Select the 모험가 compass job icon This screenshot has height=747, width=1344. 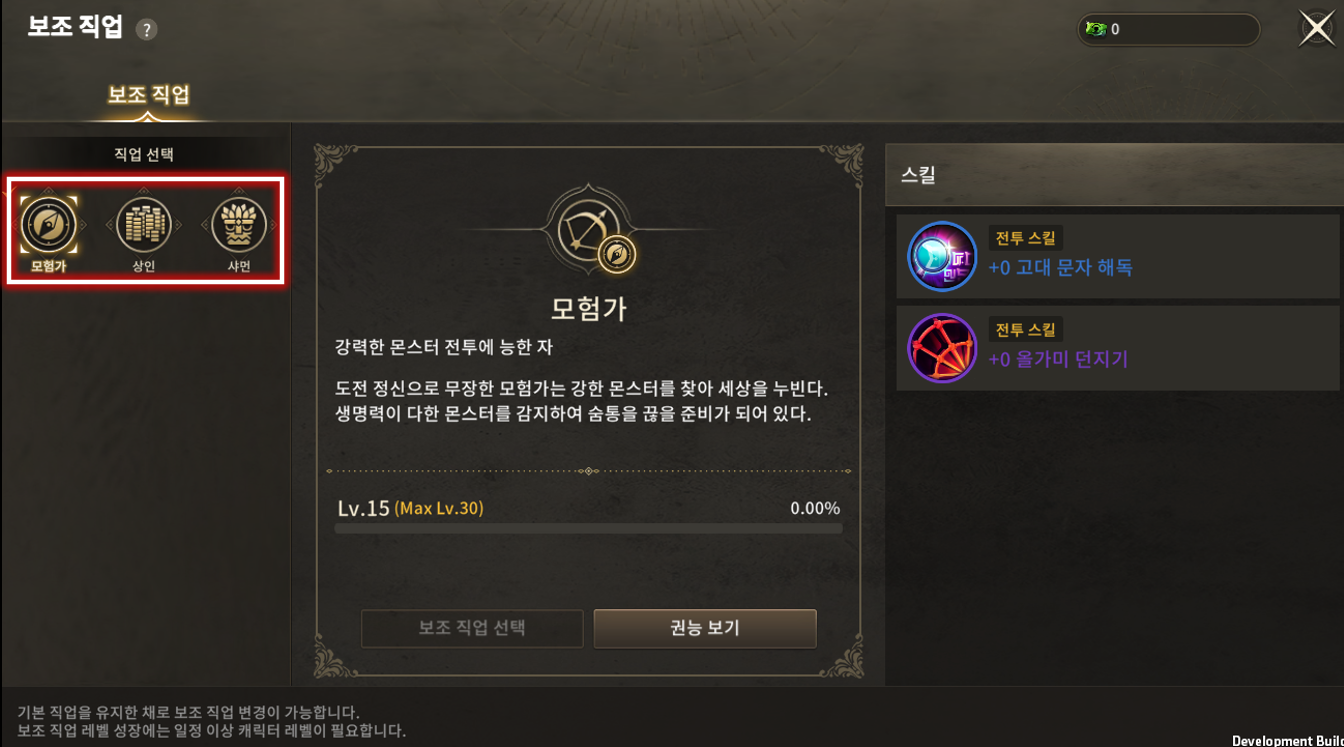tap(48, 224)
